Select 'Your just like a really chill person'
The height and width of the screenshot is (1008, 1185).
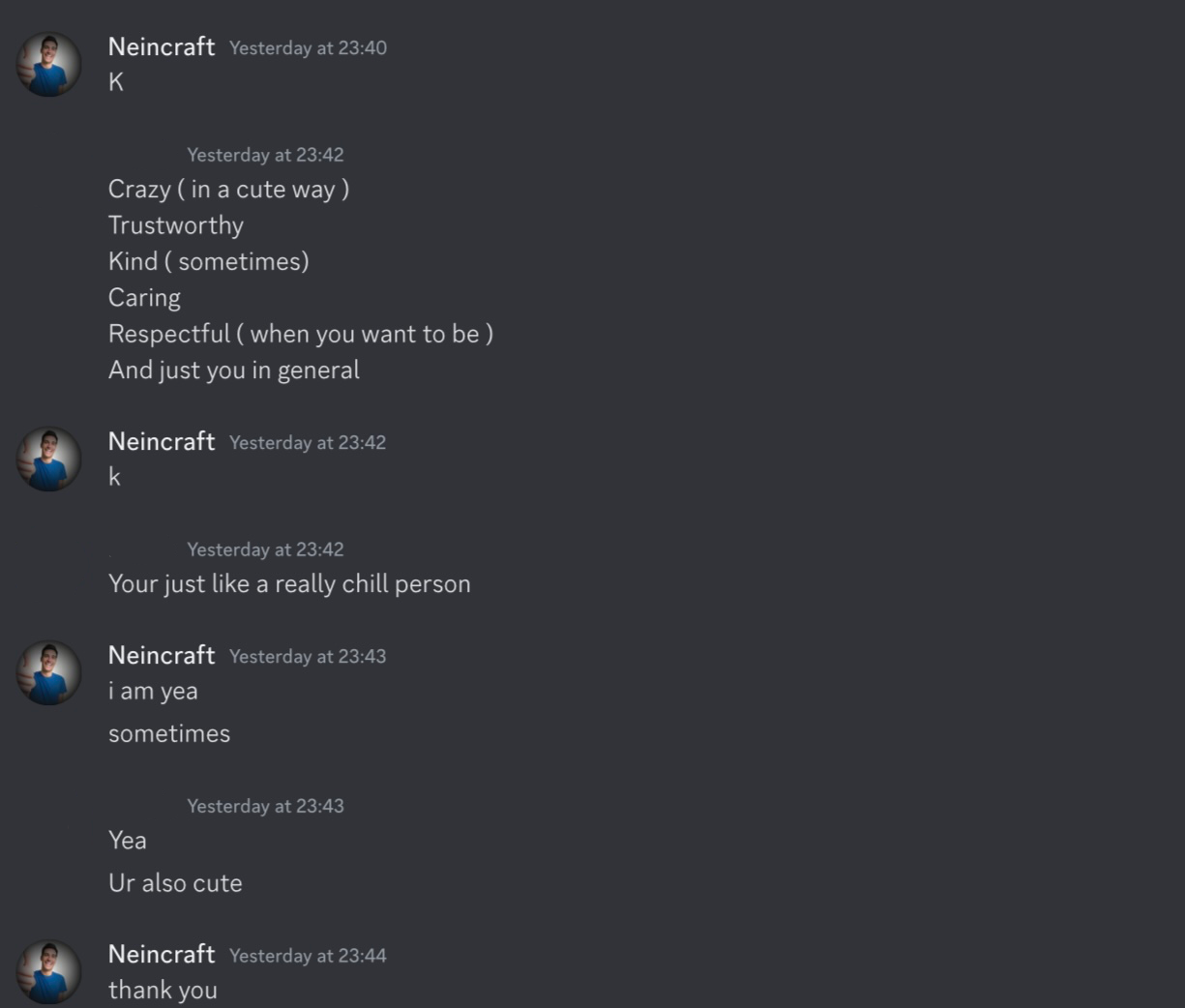point(290,584)
